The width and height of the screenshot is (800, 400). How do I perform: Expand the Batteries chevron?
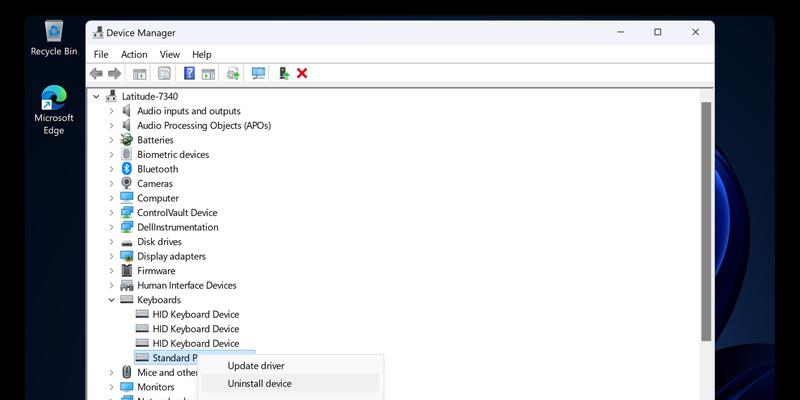[111, 140]
